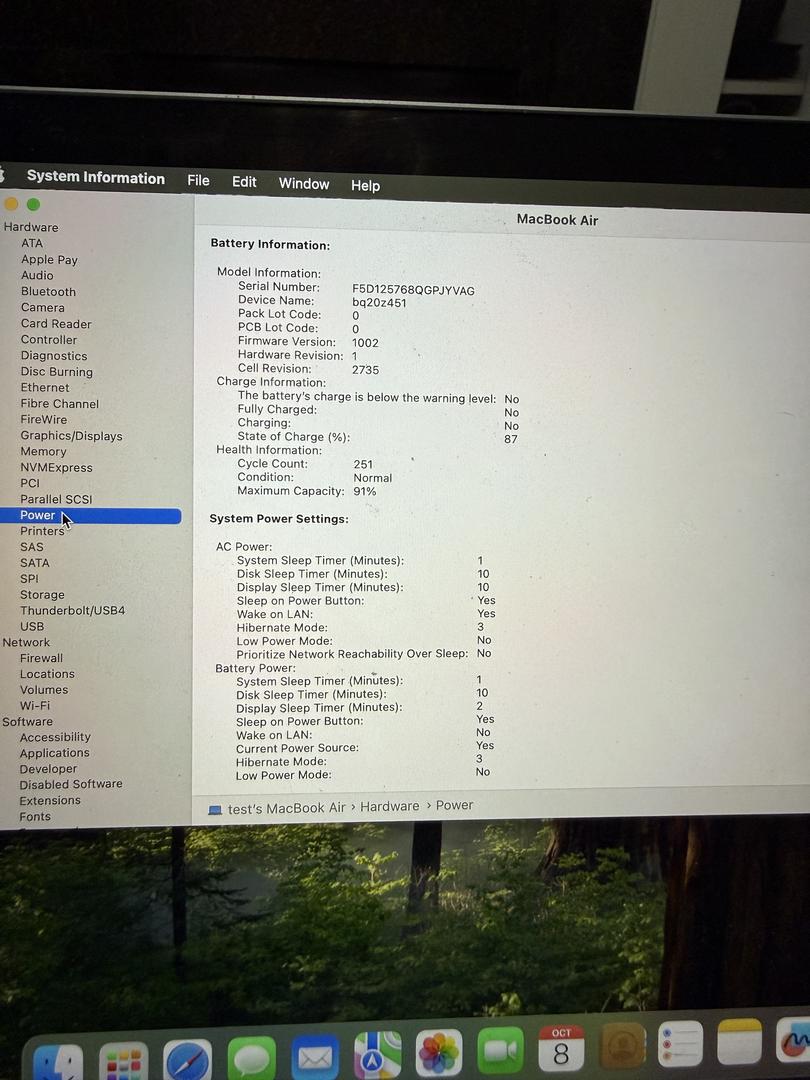This screenshot has width=810, height=1080.
Task: Collapse the Software category in sidebar
Action: (x=28, y=722)
